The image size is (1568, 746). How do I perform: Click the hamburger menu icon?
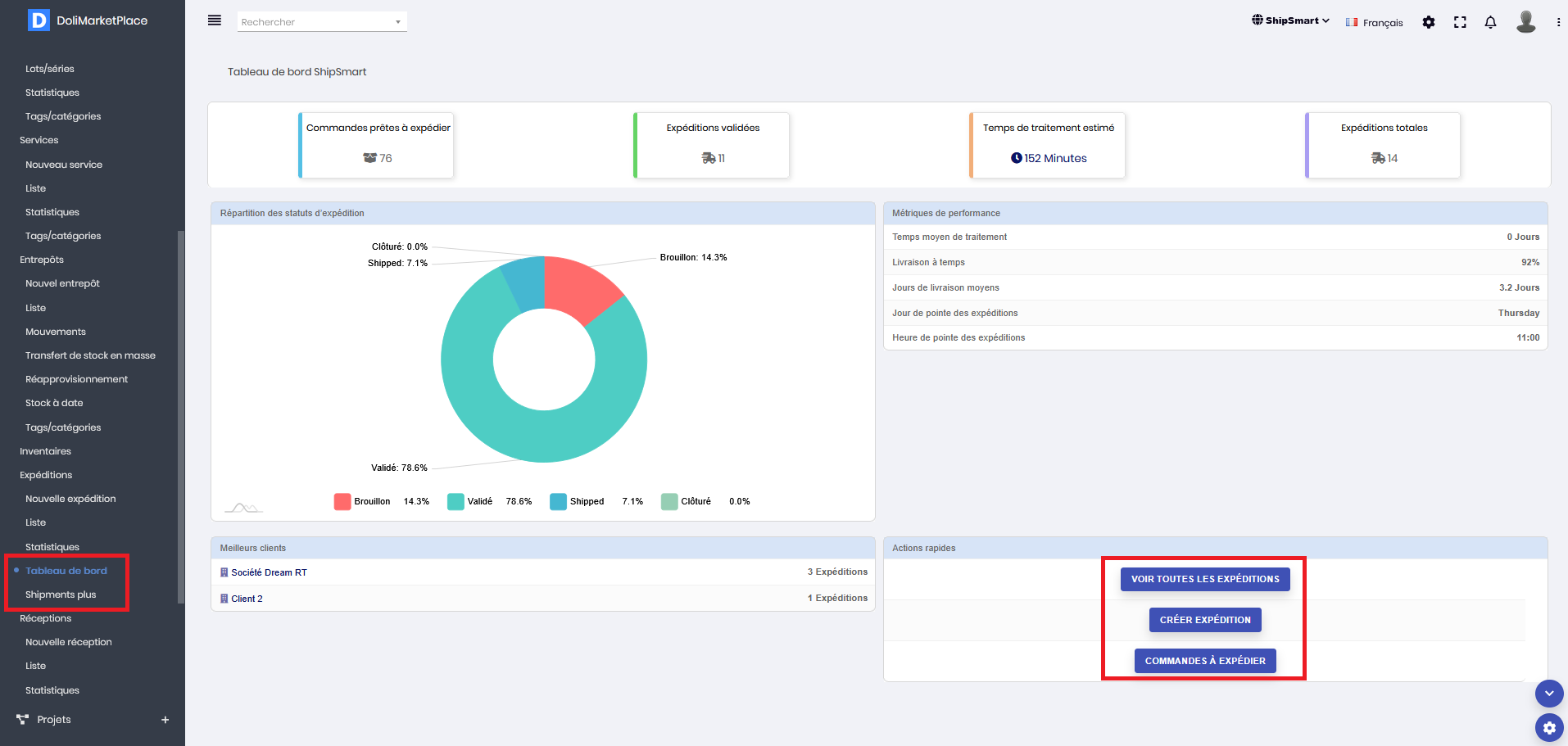215,20
